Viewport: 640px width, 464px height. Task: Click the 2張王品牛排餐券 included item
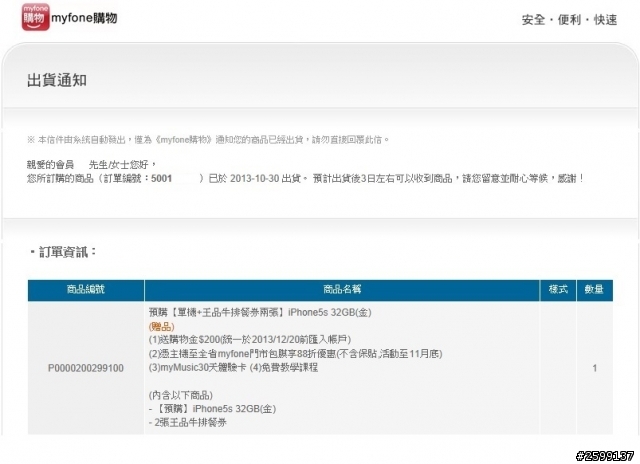click(x=188, y=422)
